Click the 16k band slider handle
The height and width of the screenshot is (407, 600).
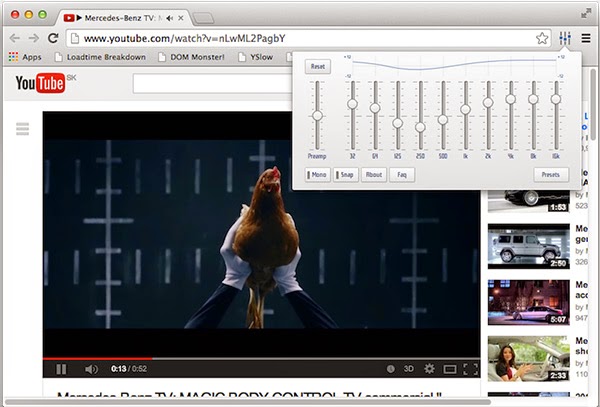(556, 99)
